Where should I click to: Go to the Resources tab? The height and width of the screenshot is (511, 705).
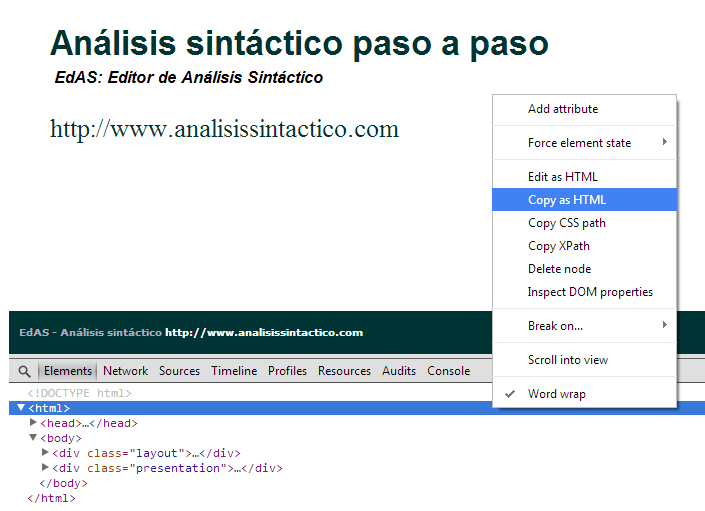click(344, 371)
